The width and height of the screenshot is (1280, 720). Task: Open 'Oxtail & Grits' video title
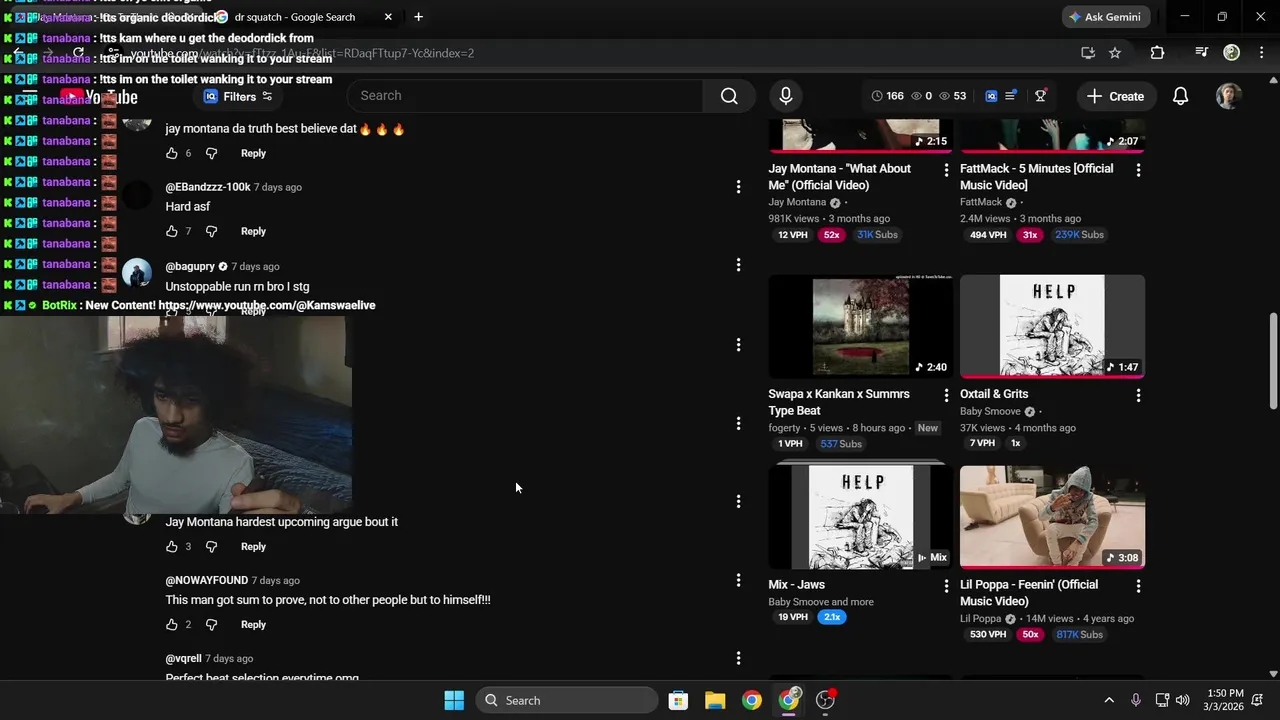[x=994, y=394]
